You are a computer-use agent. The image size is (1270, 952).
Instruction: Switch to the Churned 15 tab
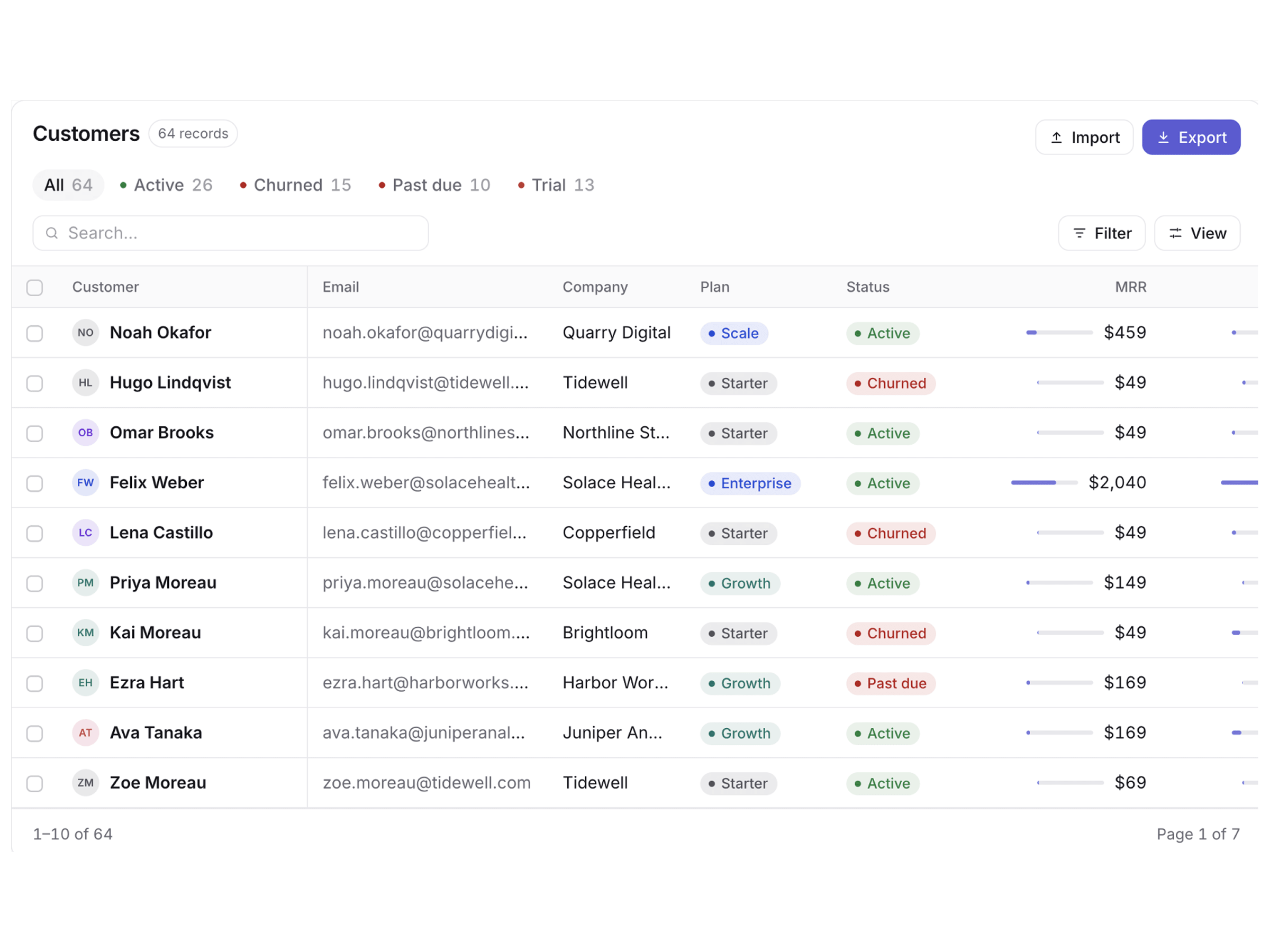pos(295,185)
